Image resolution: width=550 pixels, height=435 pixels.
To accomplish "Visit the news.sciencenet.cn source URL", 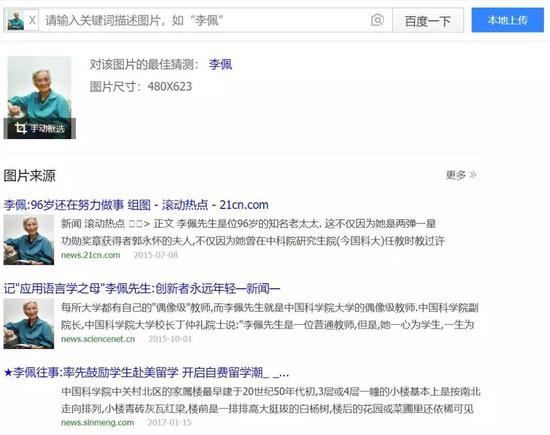I will point(98,339).
